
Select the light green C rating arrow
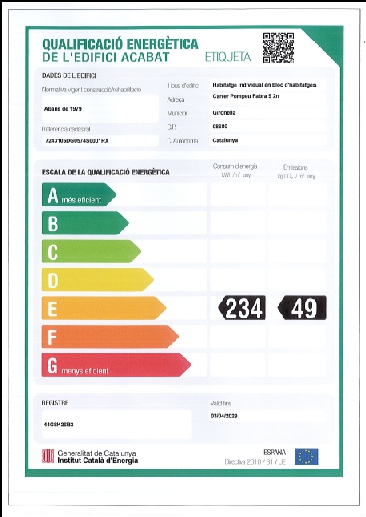[x=91, y=251]
